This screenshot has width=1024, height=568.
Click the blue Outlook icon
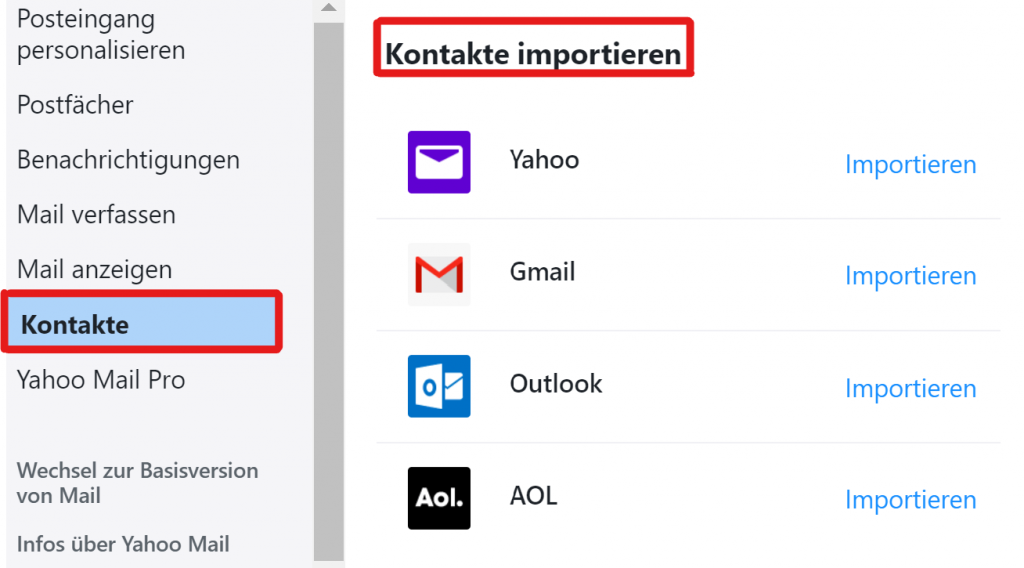pos(439,386)
